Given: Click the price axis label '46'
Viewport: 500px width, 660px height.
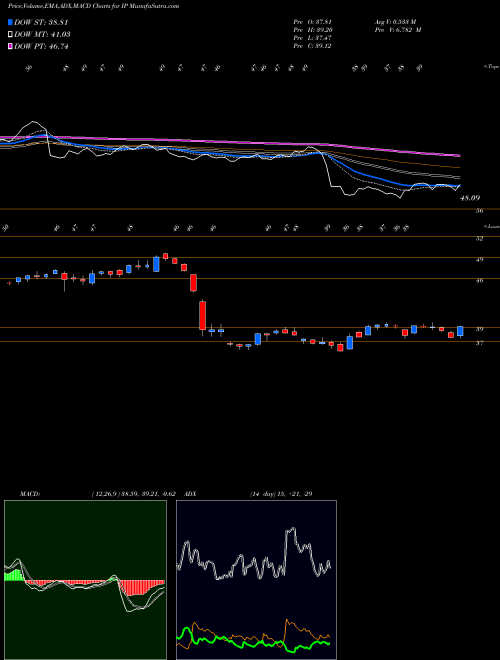Looking at the screenshot, I should [479, 280].
